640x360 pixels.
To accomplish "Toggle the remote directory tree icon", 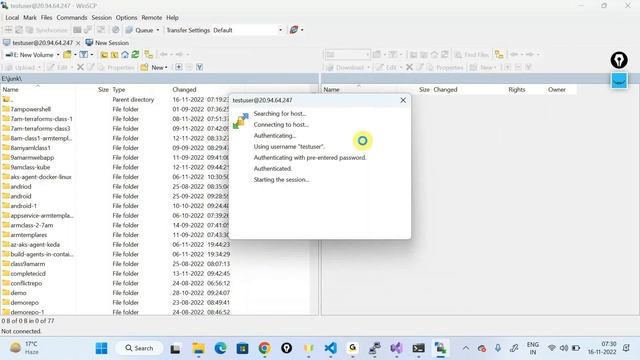I will 499,54.
